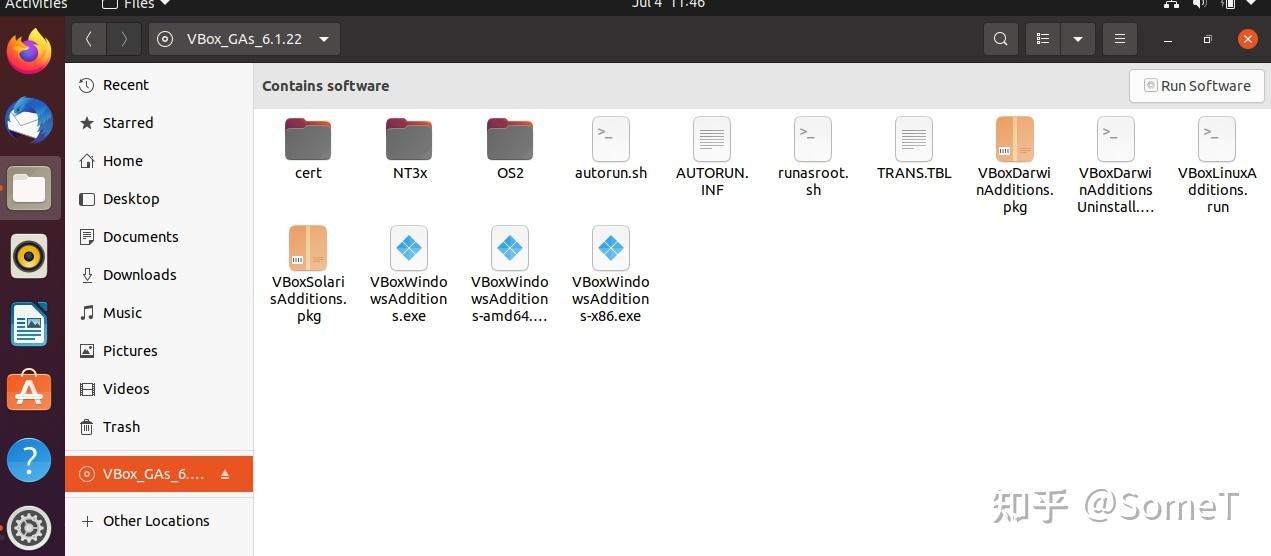This screenshot has height=556, width=1271.
Task: Click Run Software button
Action: coord(1197,86)
